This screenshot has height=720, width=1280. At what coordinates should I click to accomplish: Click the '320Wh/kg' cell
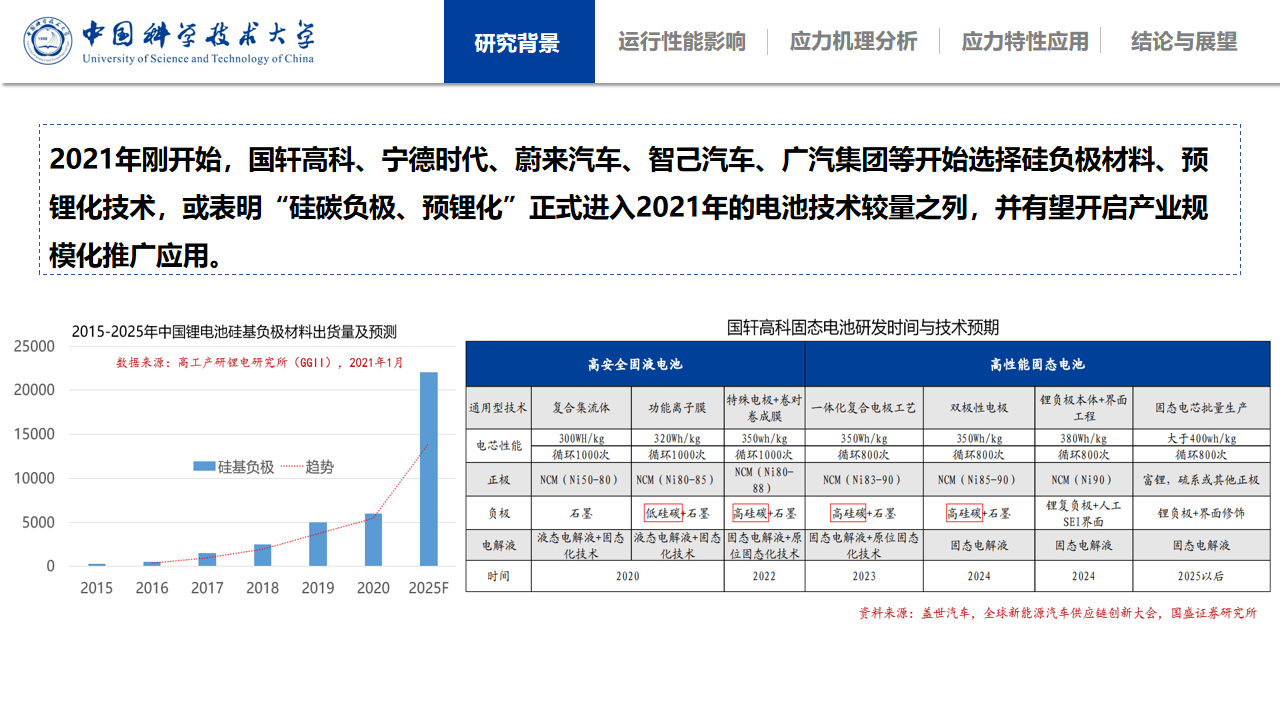pos(678,438)
